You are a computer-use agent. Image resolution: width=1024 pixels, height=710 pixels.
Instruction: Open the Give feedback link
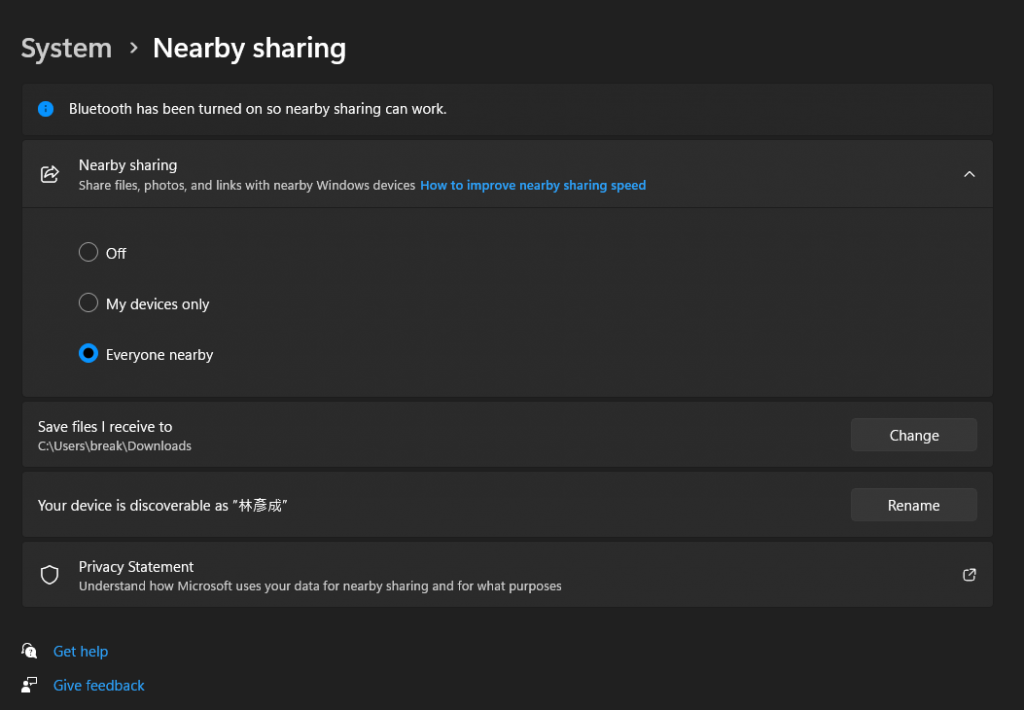(x=99, y=685)
